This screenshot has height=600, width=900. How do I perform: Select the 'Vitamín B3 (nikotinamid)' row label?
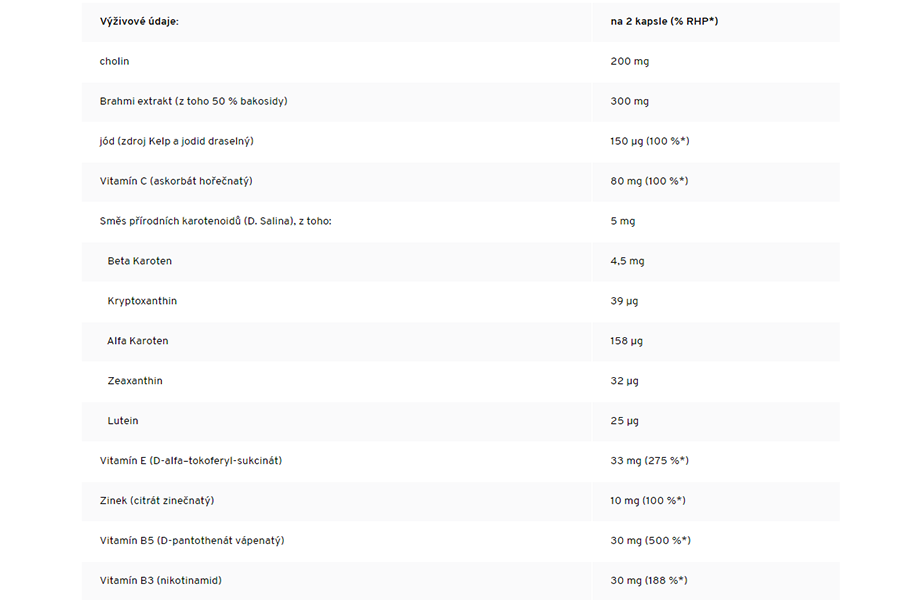click(x=161, y=581)
